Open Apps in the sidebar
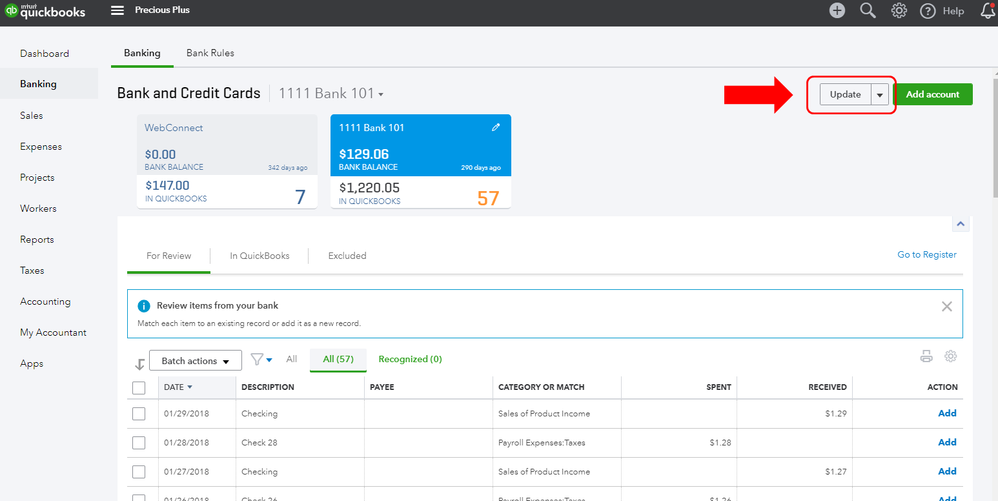Image resolution: width=998 pixels, height=501 pixels. [31, 363]
